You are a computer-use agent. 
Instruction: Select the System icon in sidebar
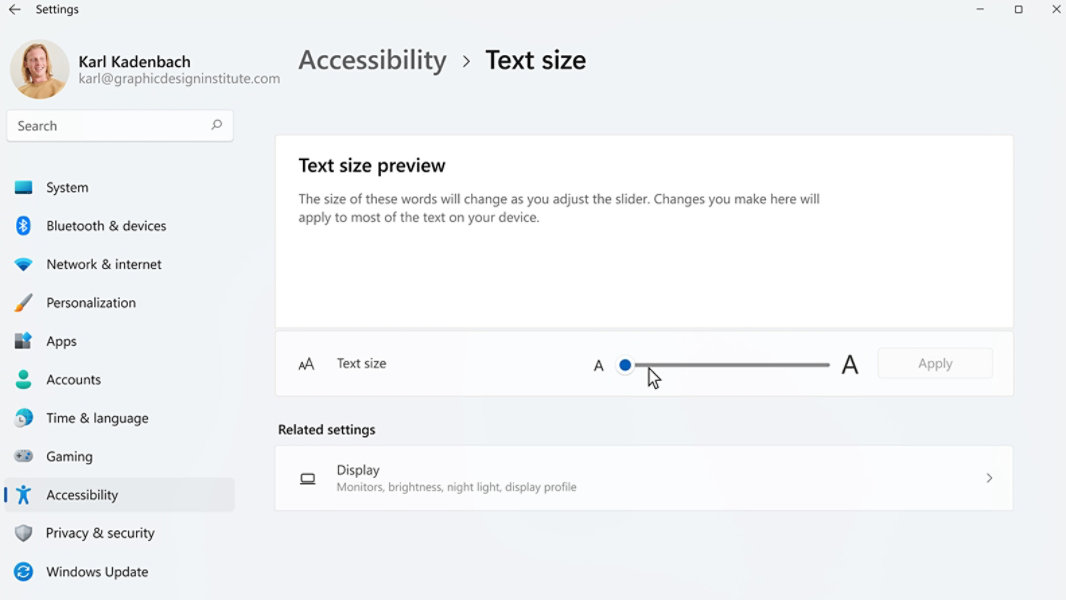[24, 187]
